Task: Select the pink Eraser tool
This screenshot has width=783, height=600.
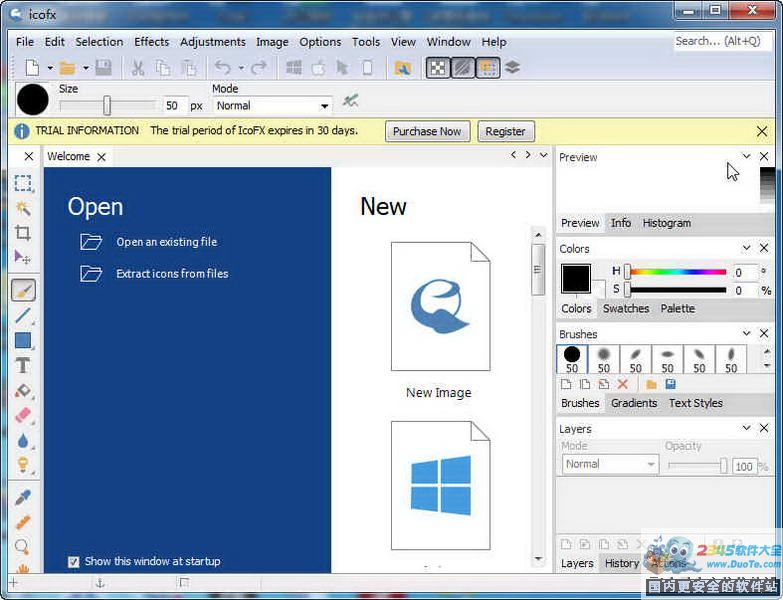Action: pyautogui.click(x=23, y=416)
